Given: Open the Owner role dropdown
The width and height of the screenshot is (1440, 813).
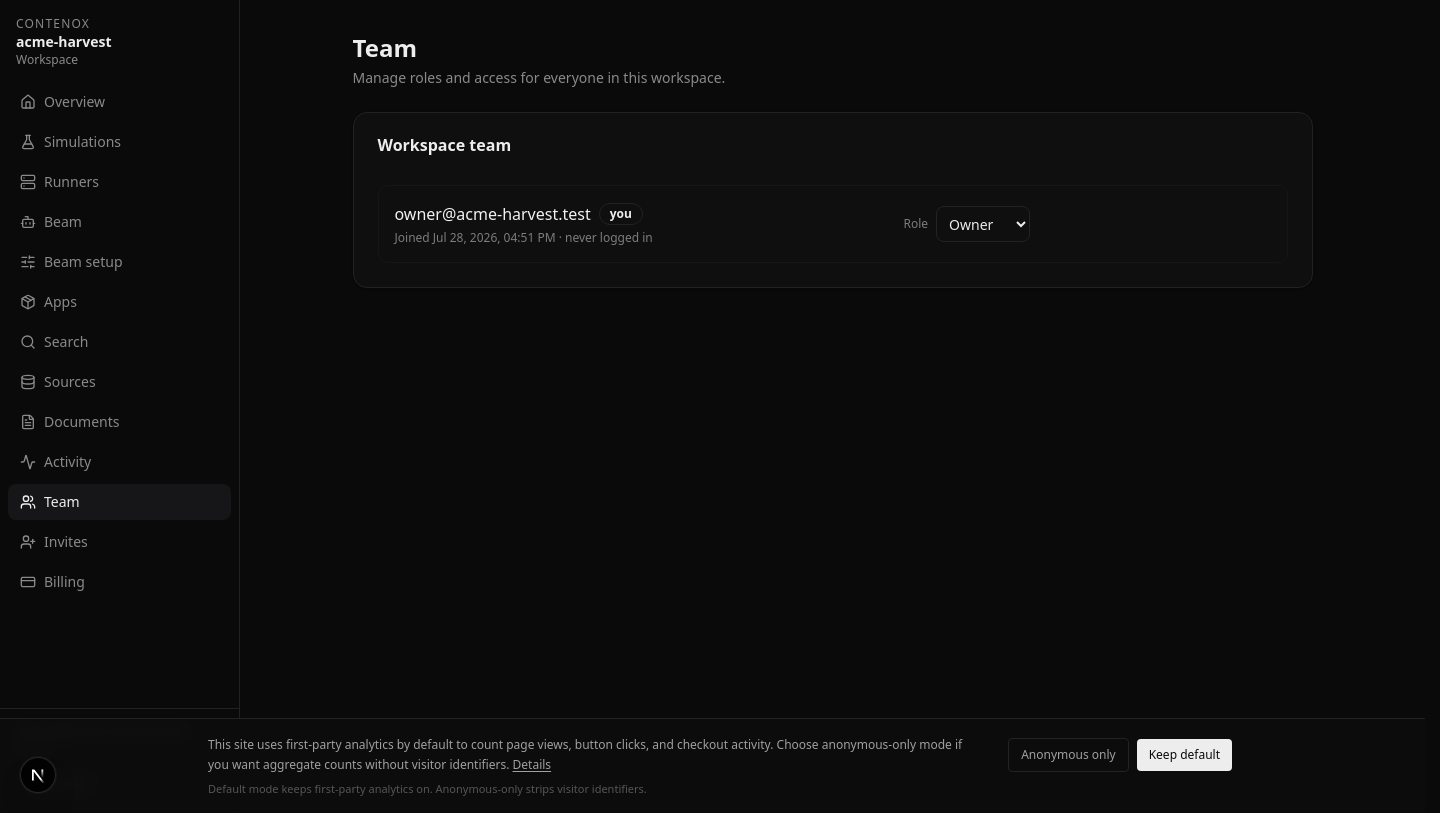Looking at the screenshot, I should tap(982, 224).
